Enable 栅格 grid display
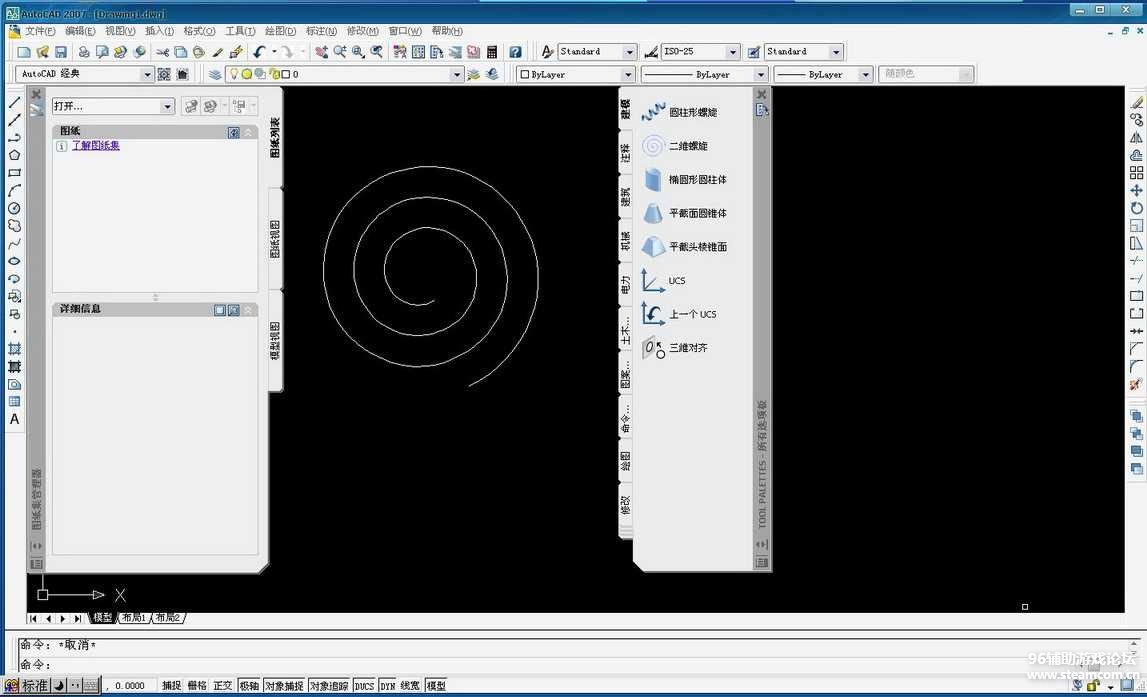1147x697 pixels. (197, 686)
